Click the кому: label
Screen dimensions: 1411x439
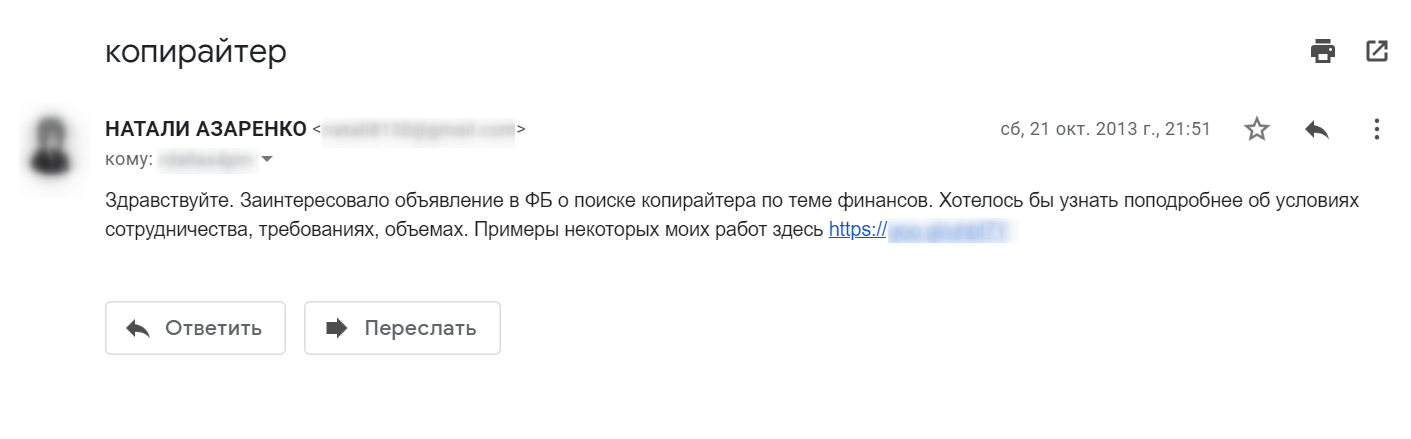[x=128, y=159]
